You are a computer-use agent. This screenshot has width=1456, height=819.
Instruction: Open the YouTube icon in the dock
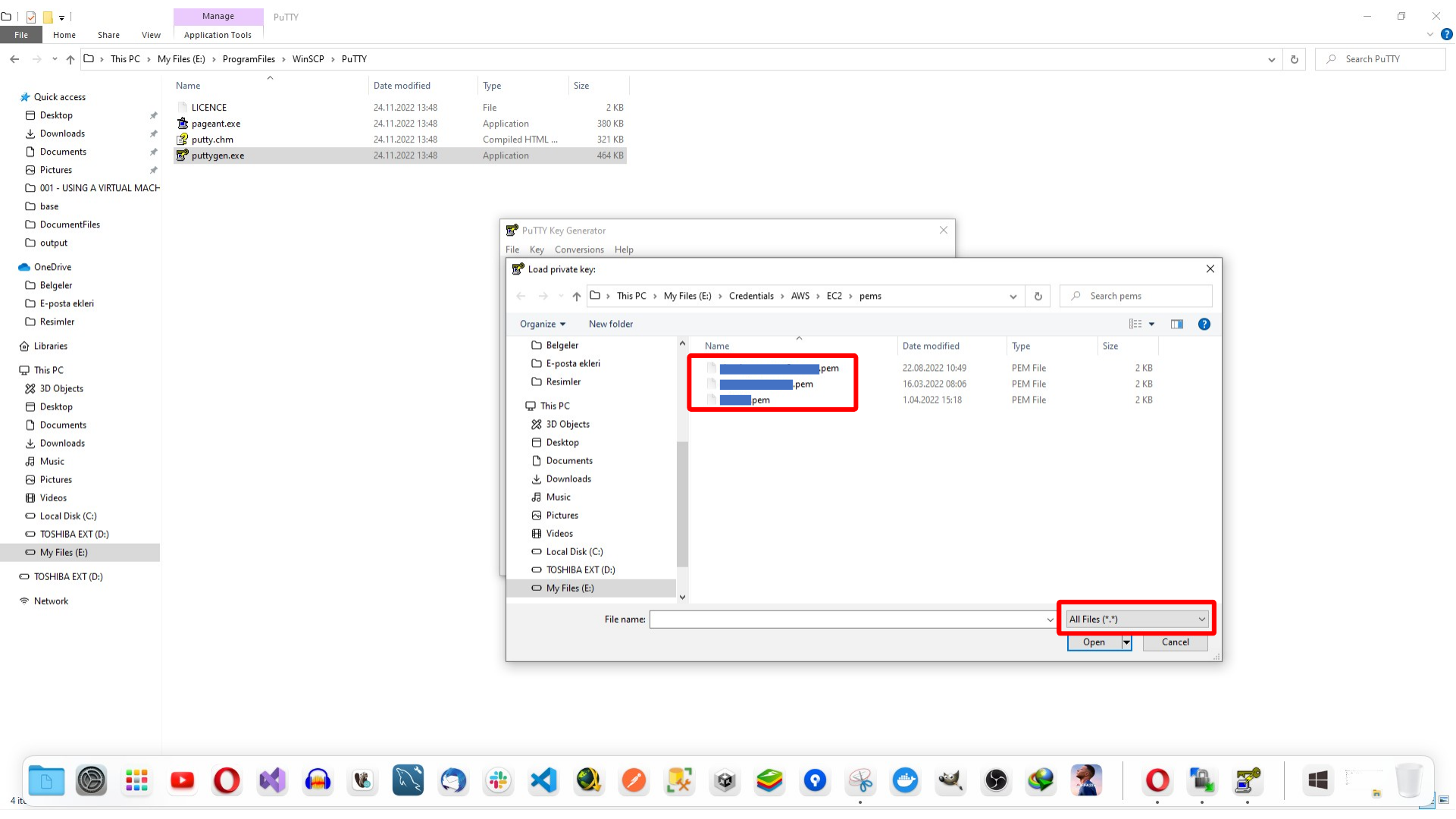pyautogui.click(x=182, y=780)
